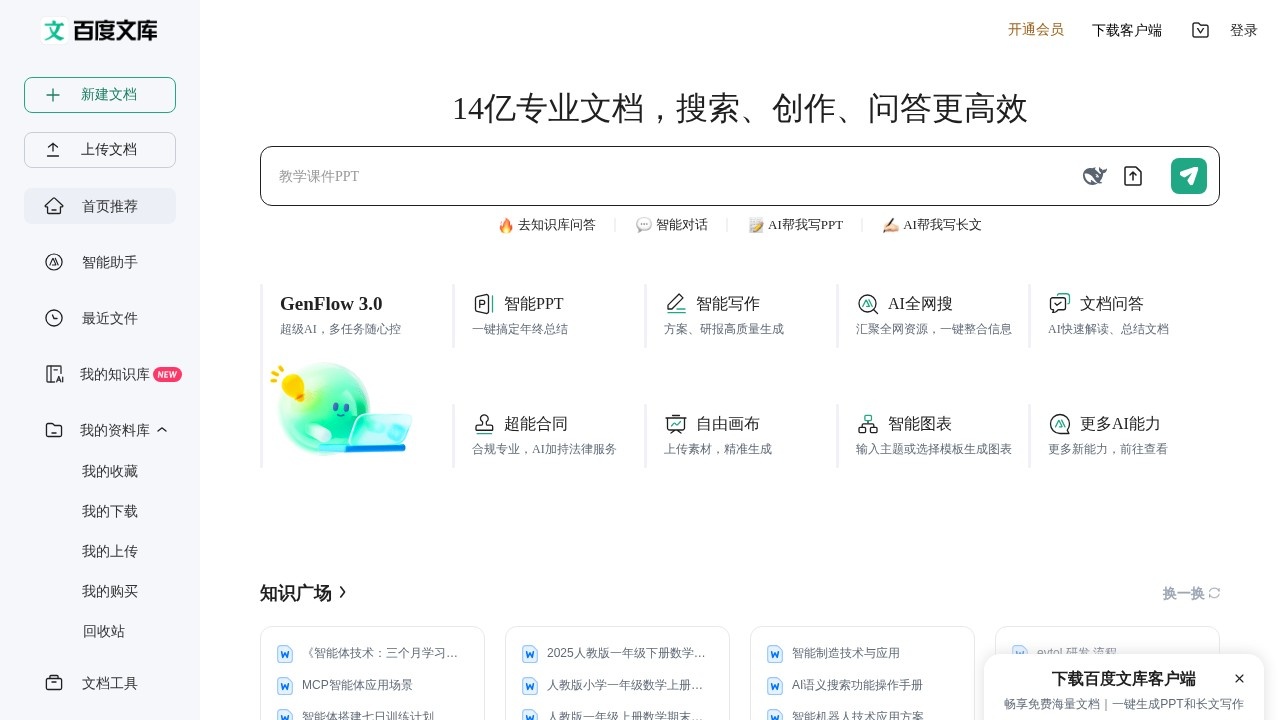This screenshot has height=720, width=1280.
Task: Click the document upload icon inside the search bar
Action: 1133,176
